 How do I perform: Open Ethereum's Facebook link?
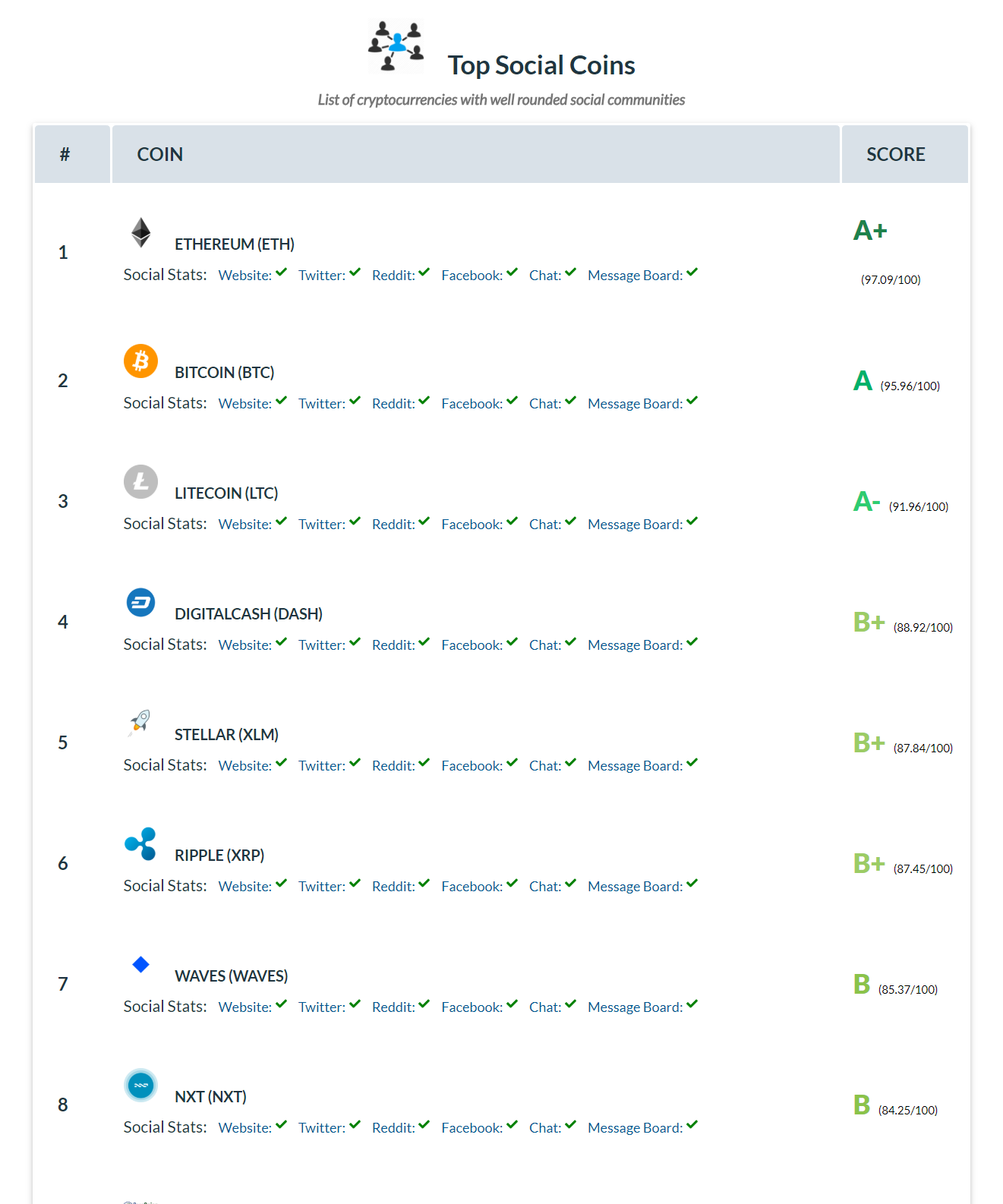472,276
